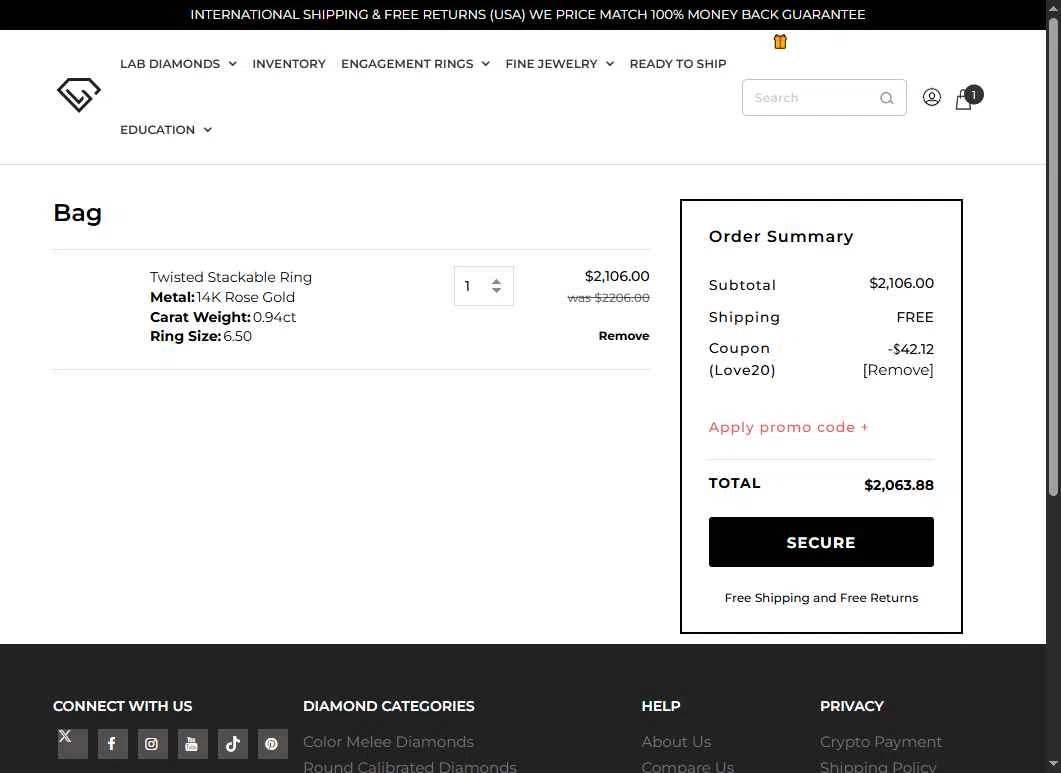Visit the Instagram social page
1061x773 pixels.
point(152,744)
